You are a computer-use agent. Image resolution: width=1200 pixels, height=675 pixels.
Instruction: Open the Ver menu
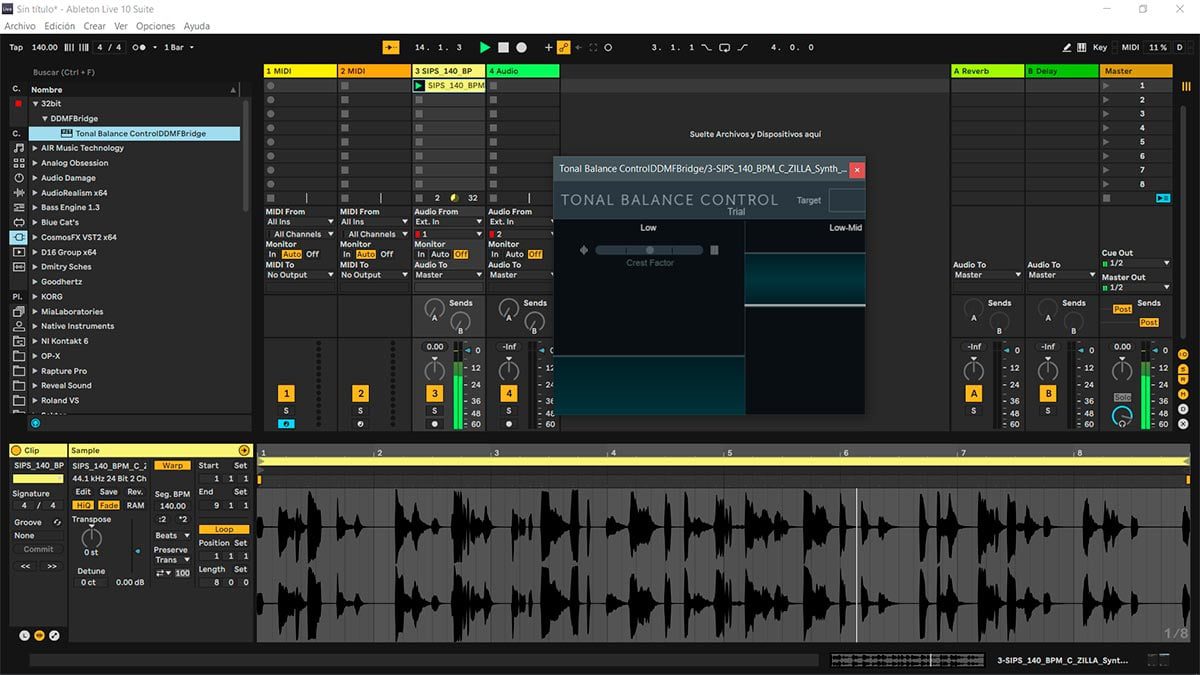[121, 26]
